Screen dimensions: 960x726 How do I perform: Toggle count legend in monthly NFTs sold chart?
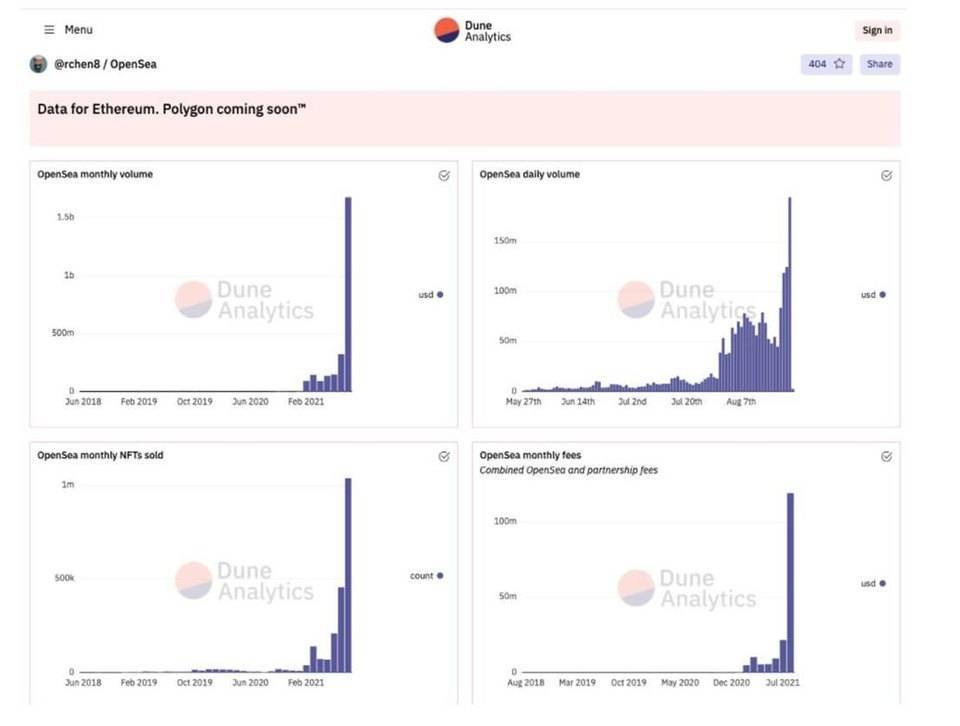[x=426, y=576]
